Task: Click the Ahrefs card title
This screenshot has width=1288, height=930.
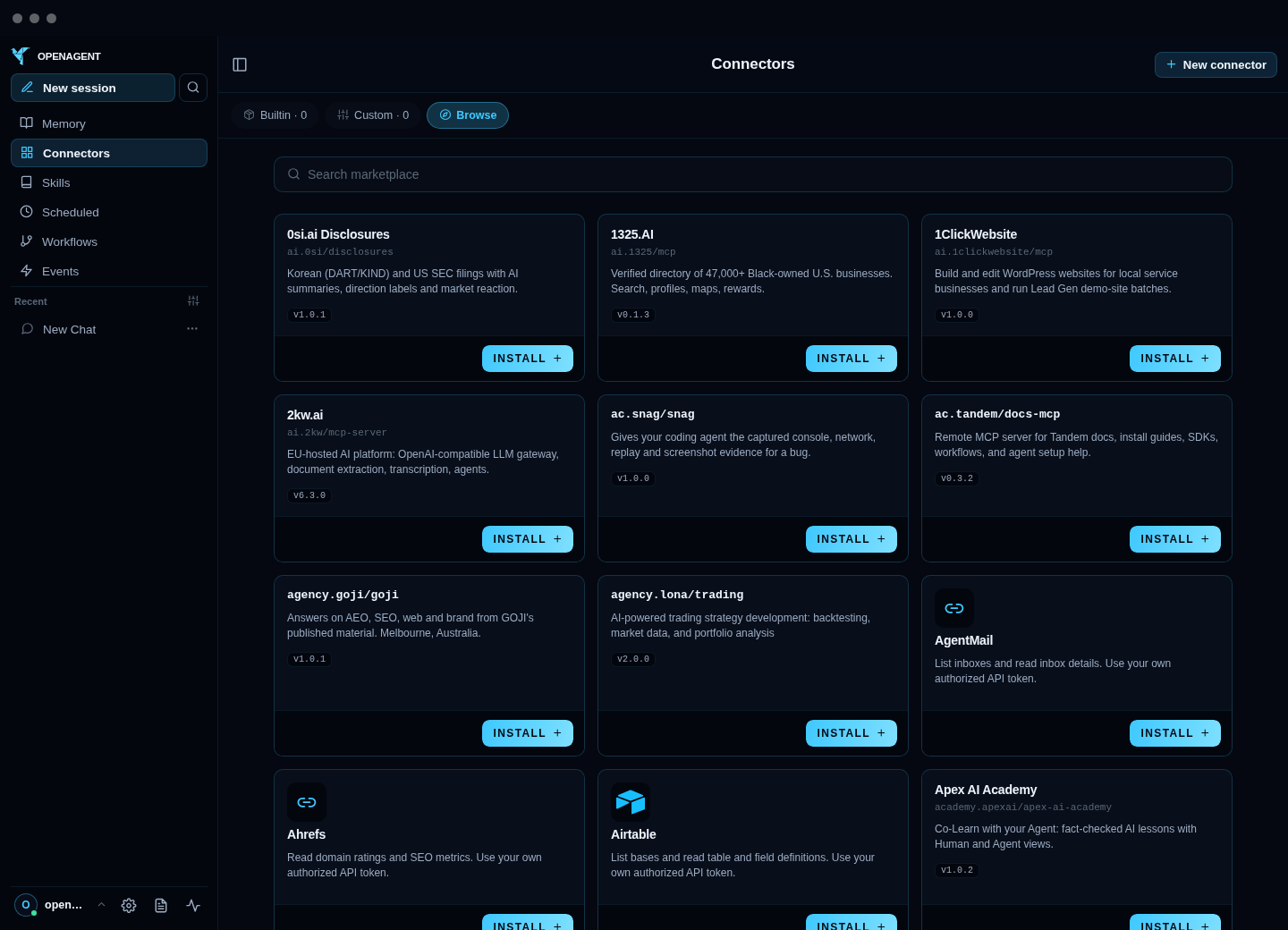Action: pyautogui.click(x=306, y=834)
